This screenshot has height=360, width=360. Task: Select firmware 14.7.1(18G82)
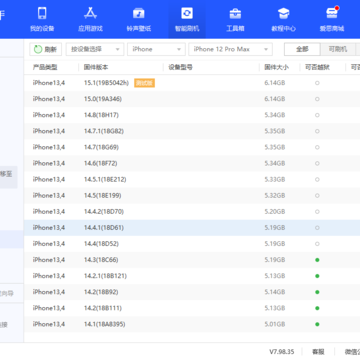click(192, 131)
